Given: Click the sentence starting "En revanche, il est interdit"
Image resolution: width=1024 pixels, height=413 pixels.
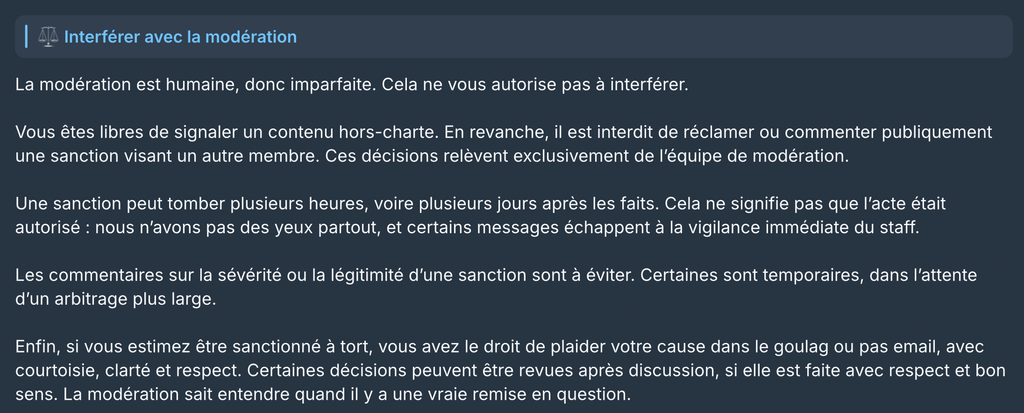Looking at the screenshot, I should [x=719, y=133].
